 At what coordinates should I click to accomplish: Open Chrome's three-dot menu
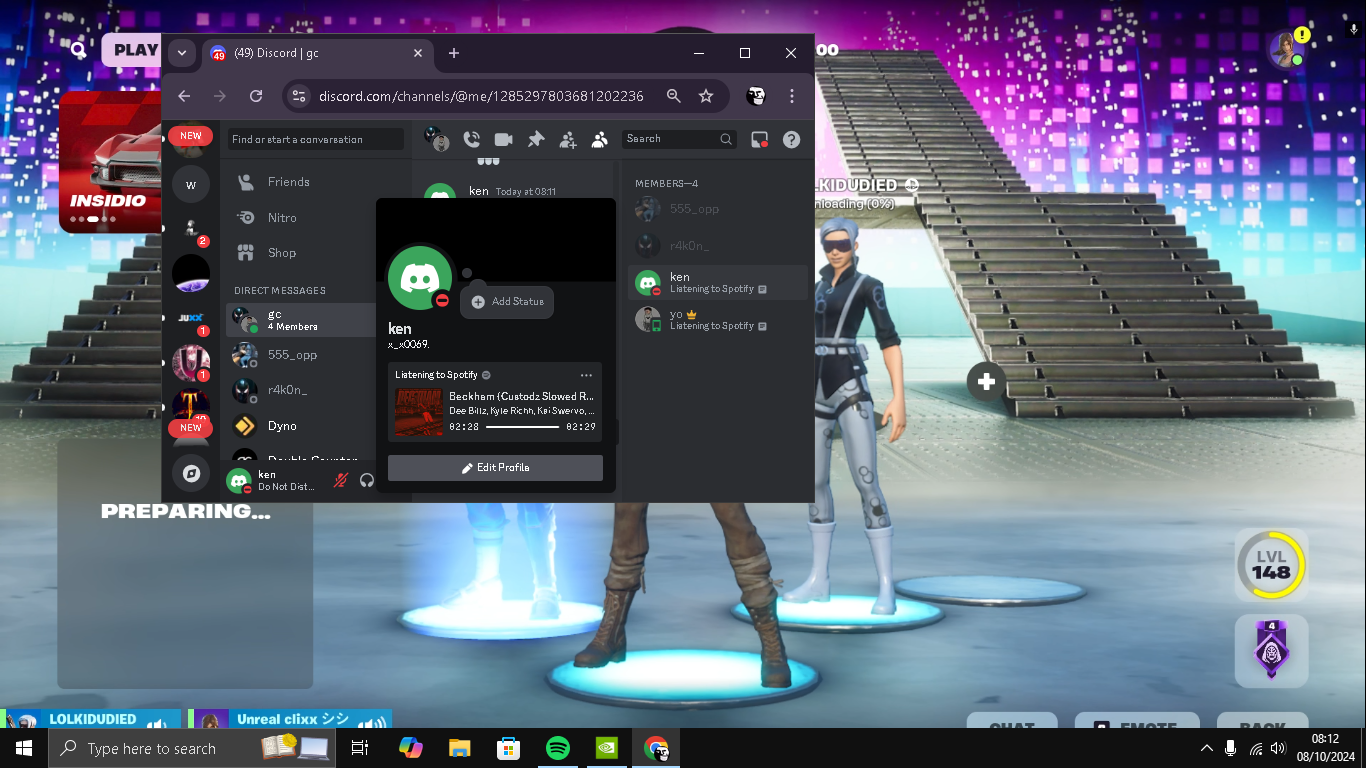pyautogui.click(x=792, y=96)
